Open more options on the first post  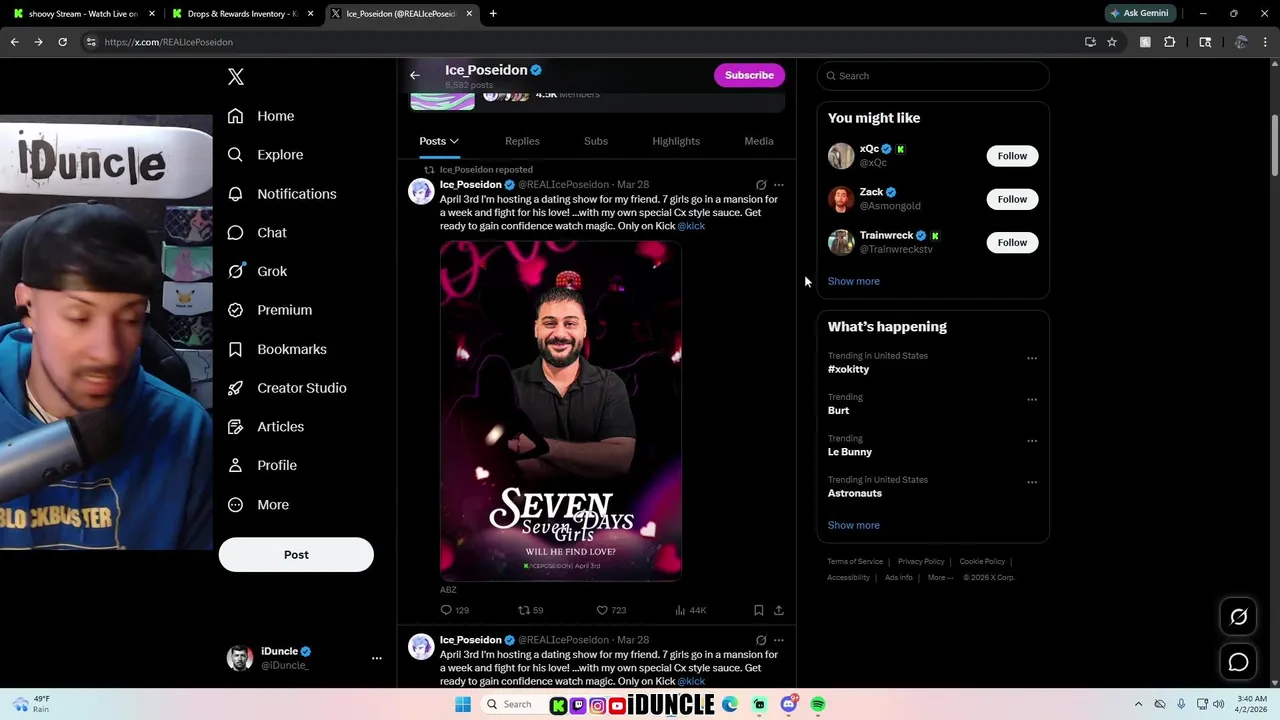click(779, 185)
